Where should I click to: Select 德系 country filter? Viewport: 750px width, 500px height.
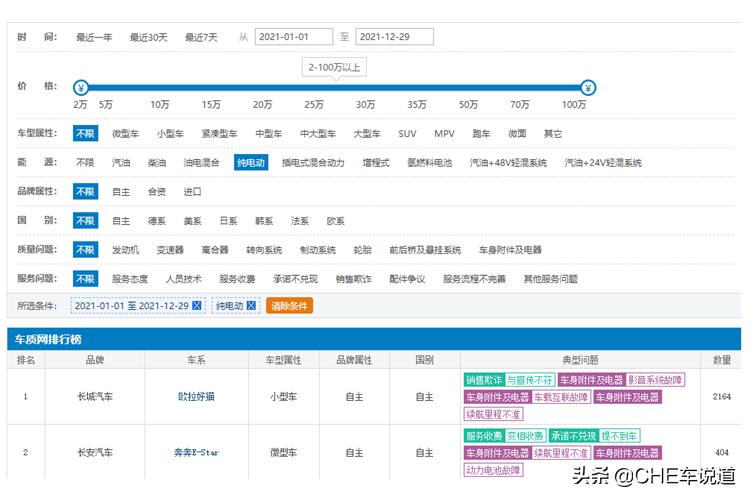pos(157,221)
